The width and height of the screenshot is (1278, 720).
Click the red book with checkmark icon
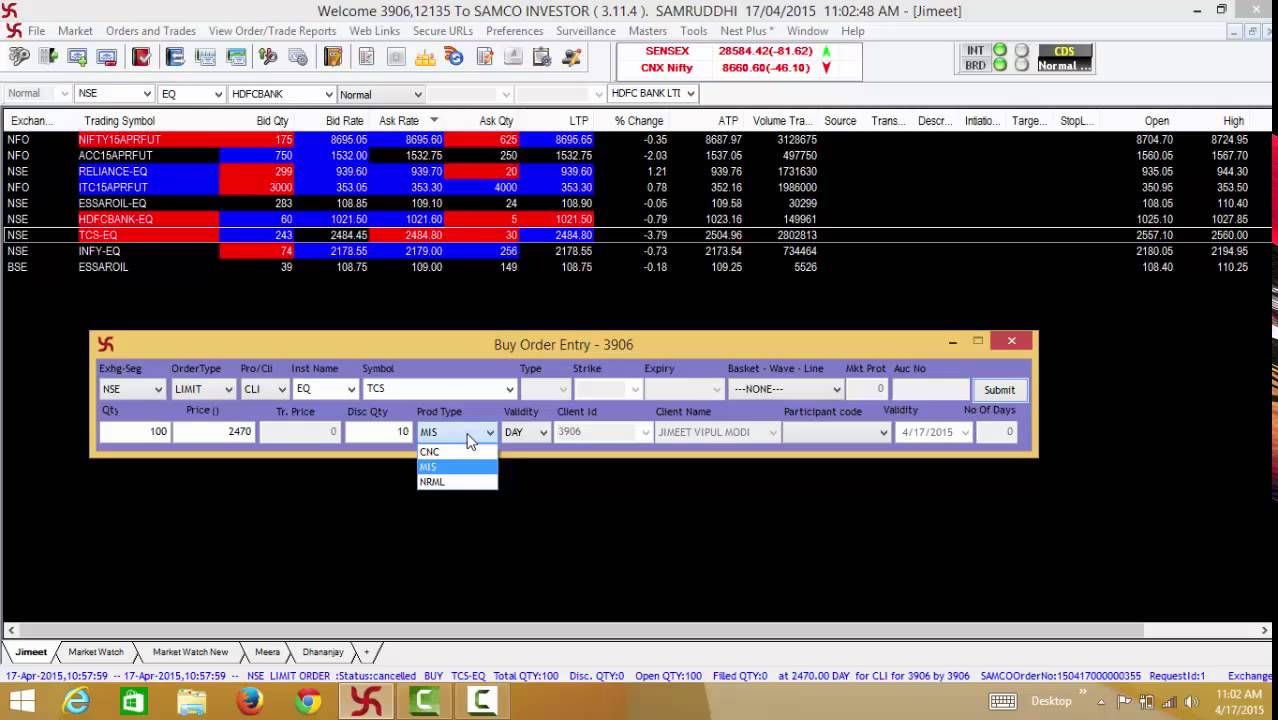pos(141,57)
